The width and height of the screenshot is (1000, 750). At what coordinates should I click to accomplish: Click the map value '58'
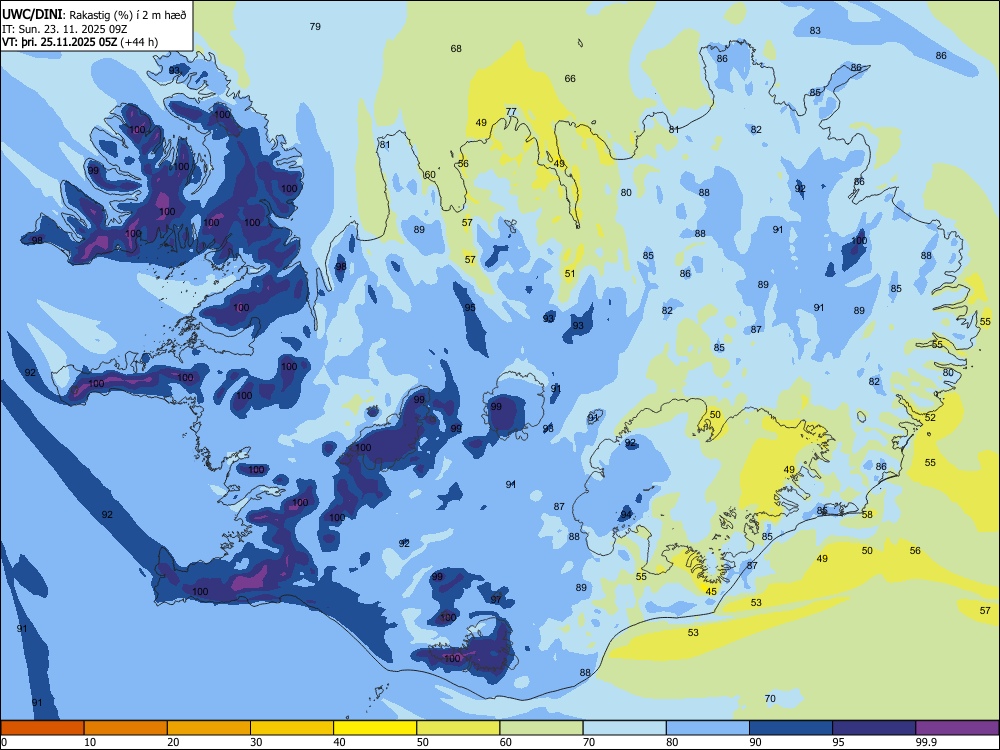pyautogui.click(x=867, y=515)
